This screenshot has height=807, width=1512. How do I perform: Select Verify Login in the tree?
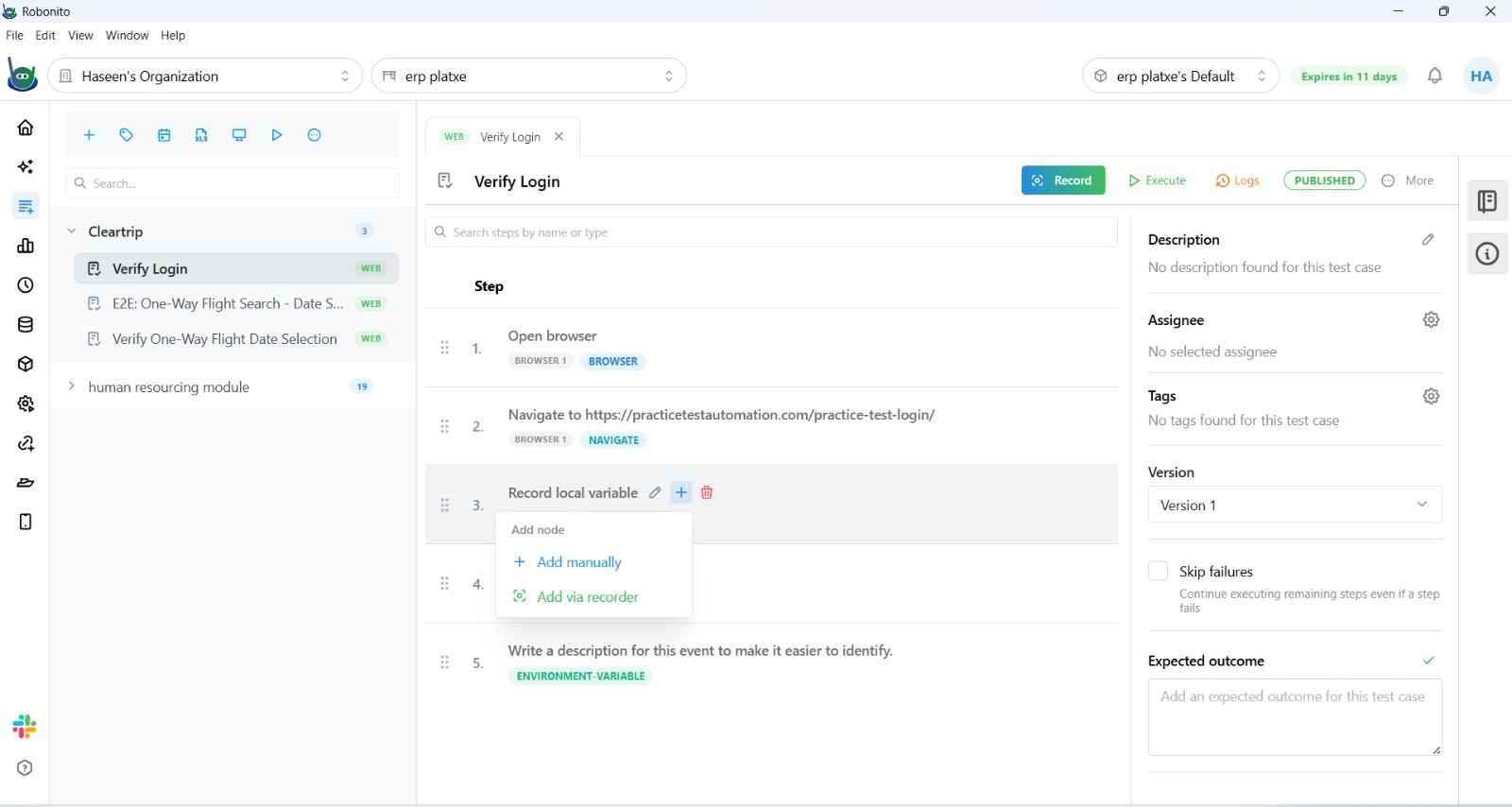[x=236, y=268]
